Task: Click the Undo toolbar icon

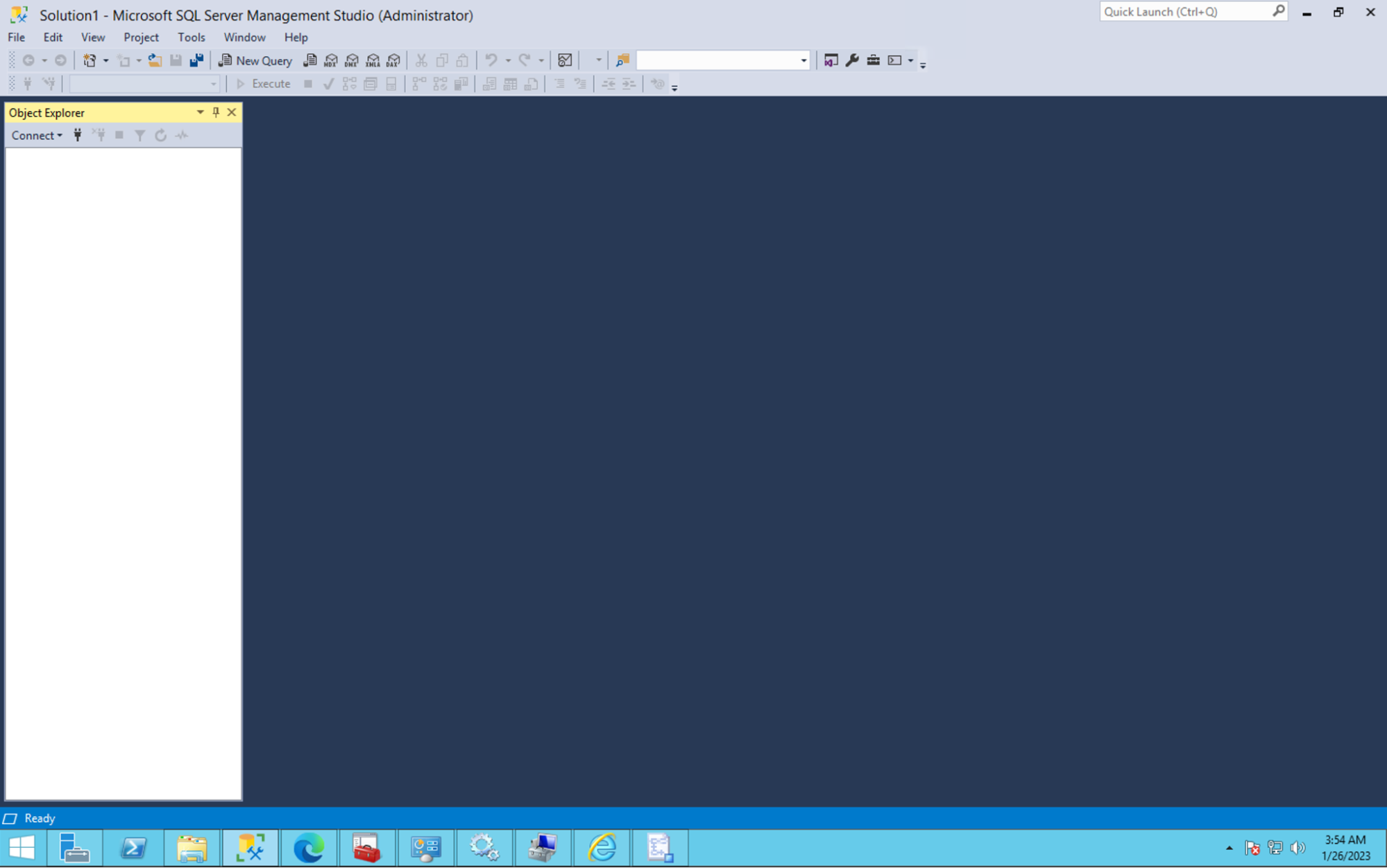Action: click(492, 60)
